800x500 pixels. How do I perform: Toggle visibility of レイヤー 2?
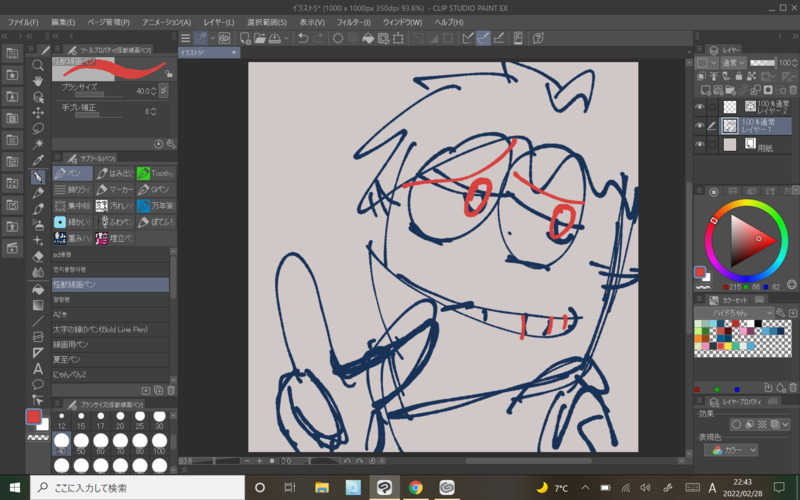(699, 107)
